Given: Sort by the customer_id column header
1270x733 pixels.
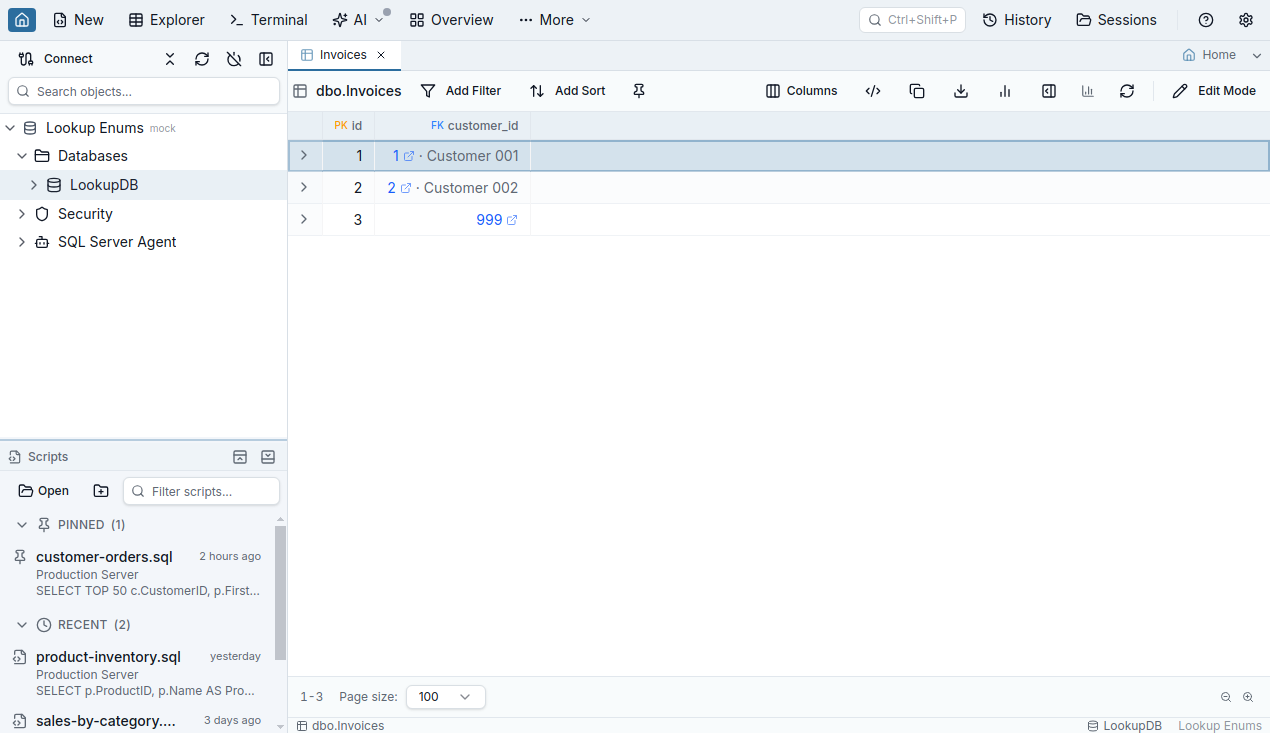Looking at the screenshot, I should pos(452,126).
